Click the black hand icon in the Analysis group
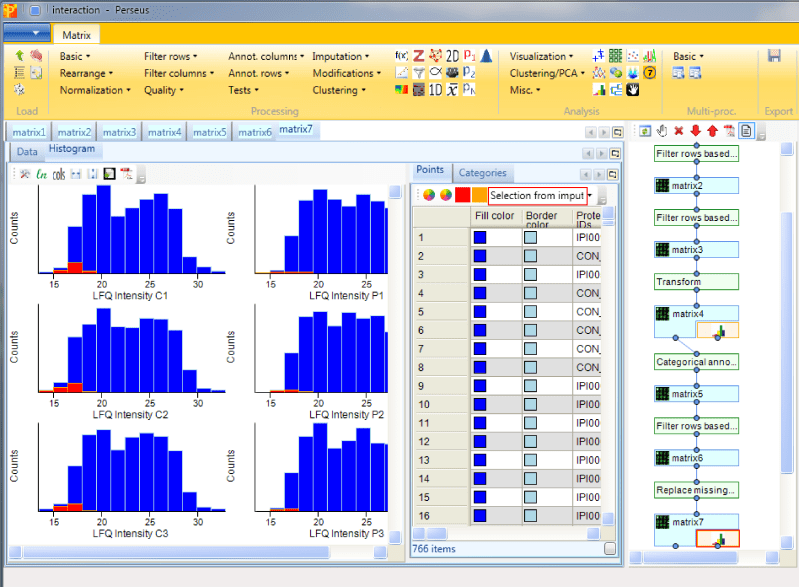 coord(632,90)
